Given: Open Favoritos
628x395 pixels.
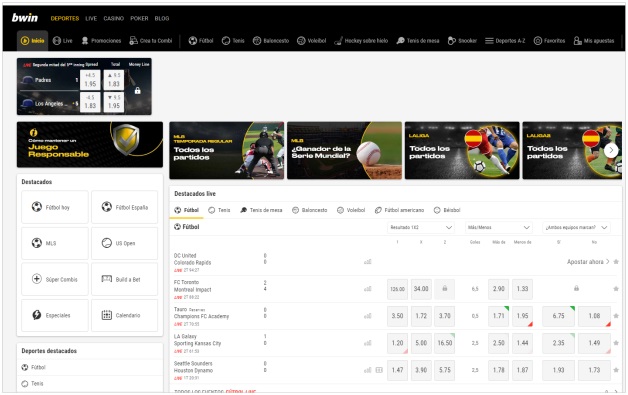Looking at the screenshot, I should (550, 40).
